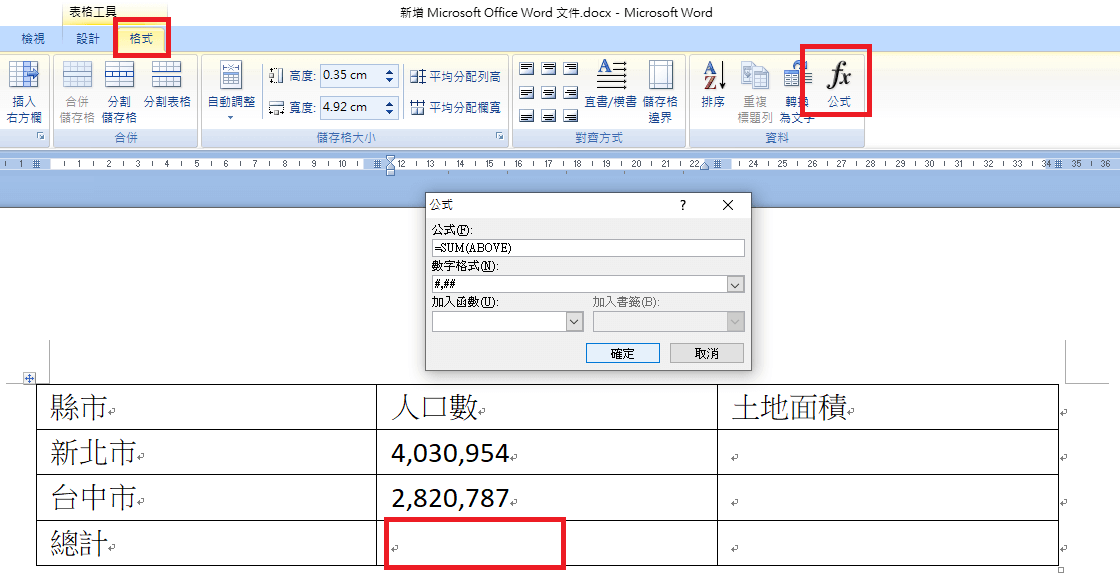Open the 自動調整 (AutoFit) dropdown
Screen dimensions: 1120x579
(x=231, y=117)
